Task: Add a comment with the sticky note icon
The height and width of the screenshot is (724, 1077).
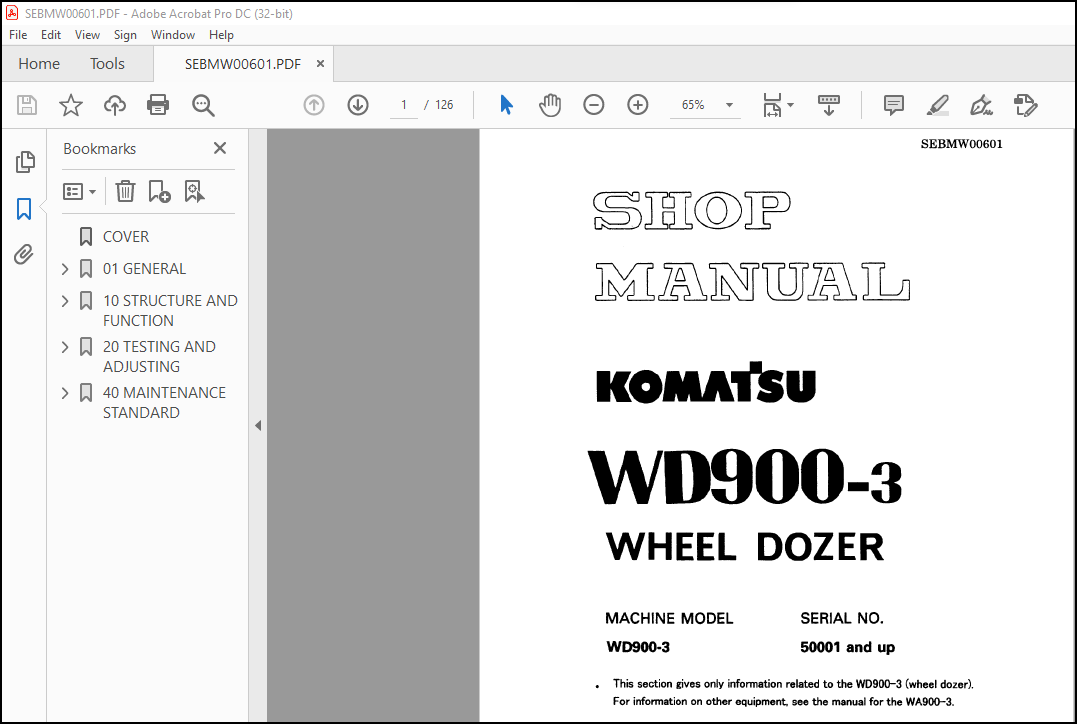Action: 894,105
